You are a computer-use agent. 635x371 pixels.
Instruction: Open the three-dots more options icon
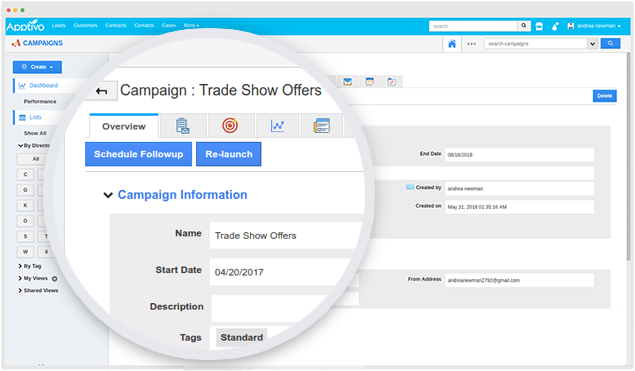[x=471, y=44]
